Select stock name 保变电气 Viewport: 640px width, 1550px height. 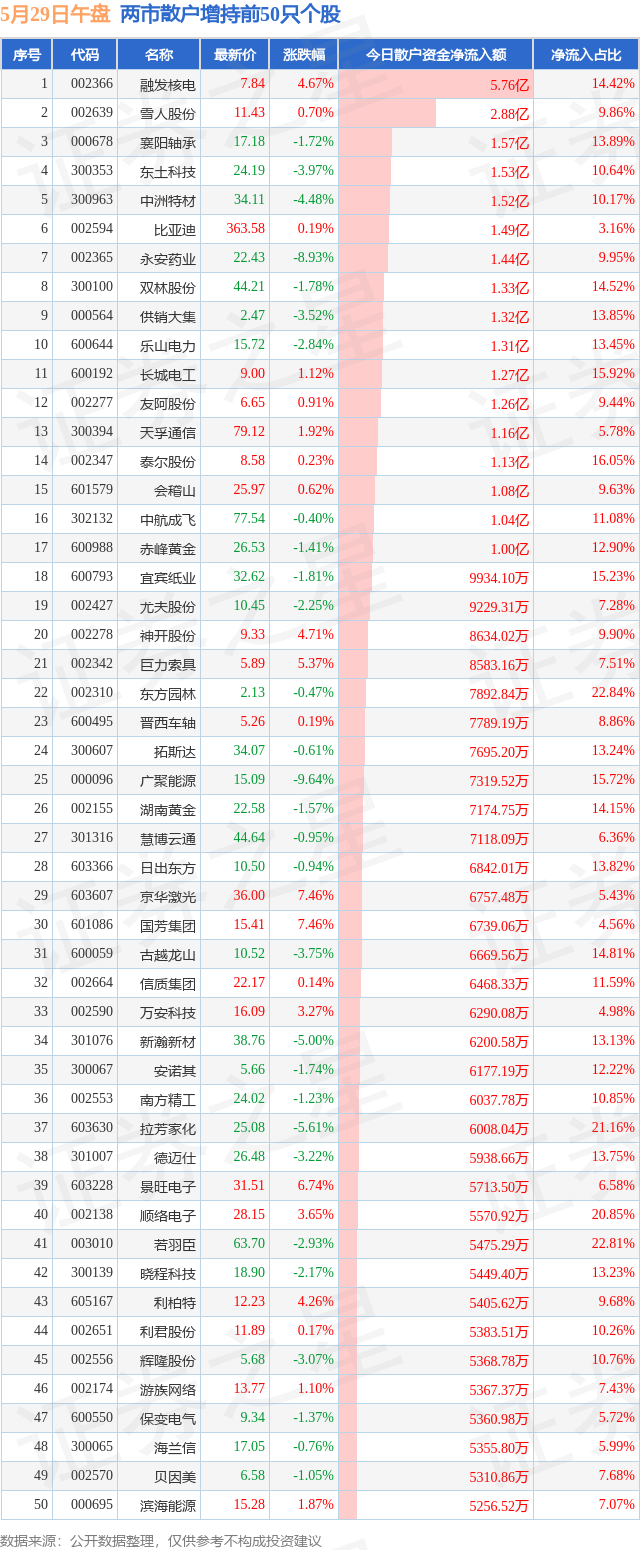(x=168, y=1419)
